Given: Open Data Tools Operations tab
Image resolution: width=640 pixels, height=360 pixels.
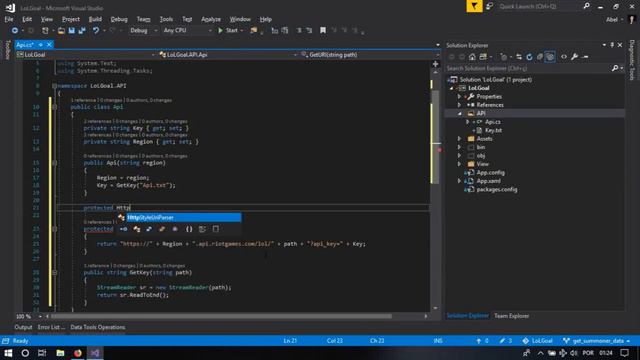Looking at the screenshot, I should 98,327.
